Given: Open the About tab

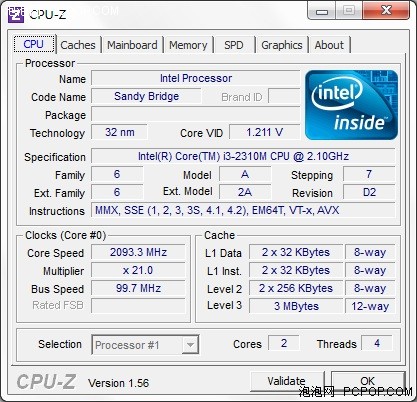Looking at the screenshot, I should pyautogui.click(x=329, y=45).
